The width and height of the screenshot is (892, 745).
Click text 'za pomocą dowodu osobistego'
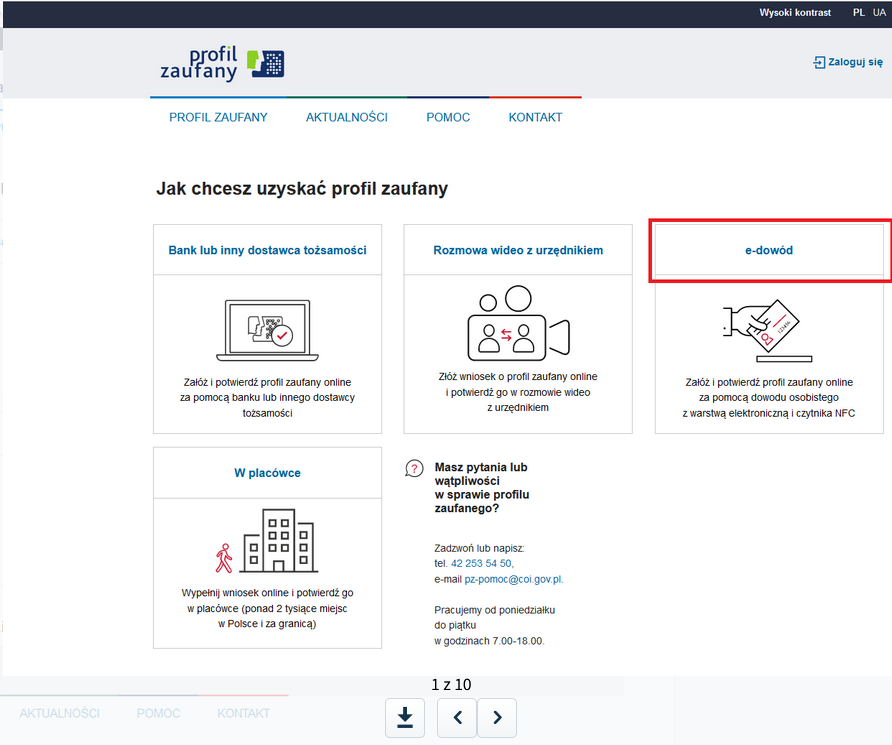tap(769, 398)
